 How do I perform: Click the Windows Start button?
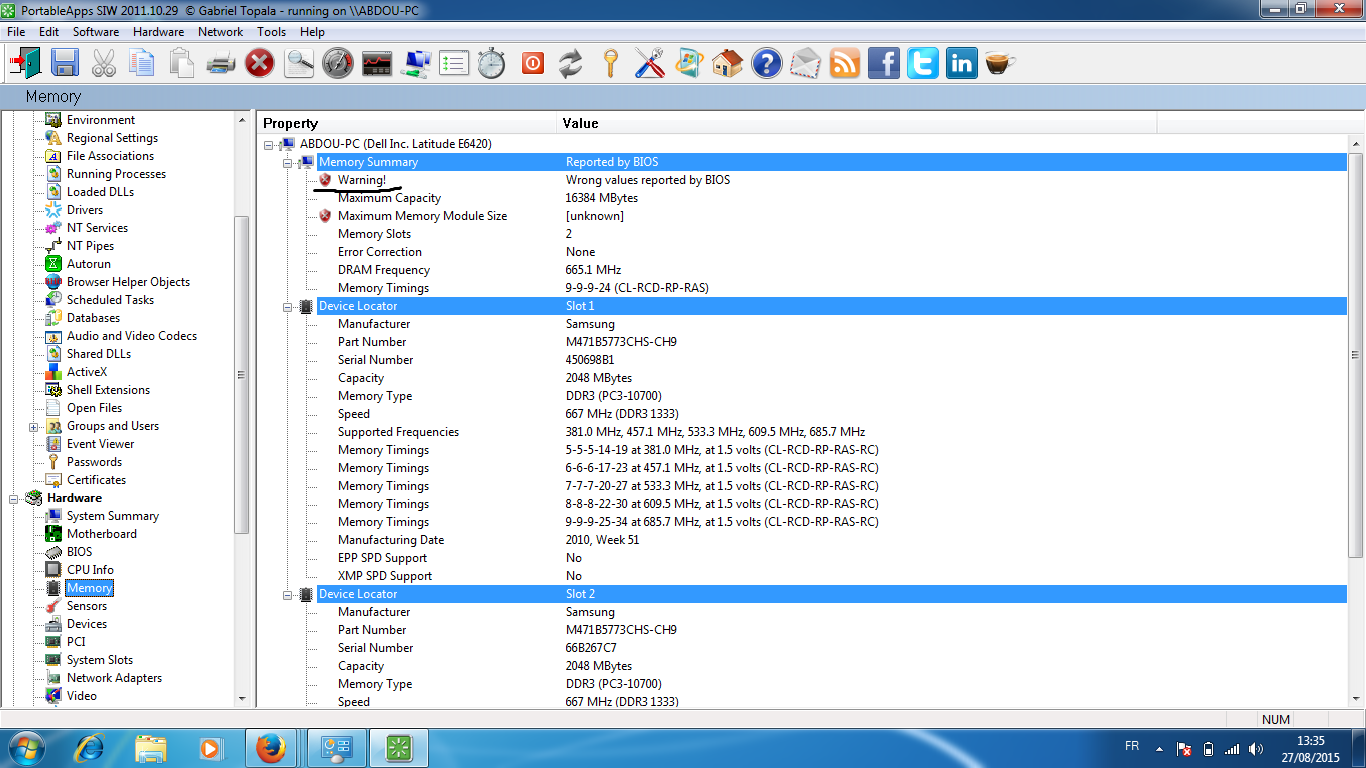coord(26,748)
